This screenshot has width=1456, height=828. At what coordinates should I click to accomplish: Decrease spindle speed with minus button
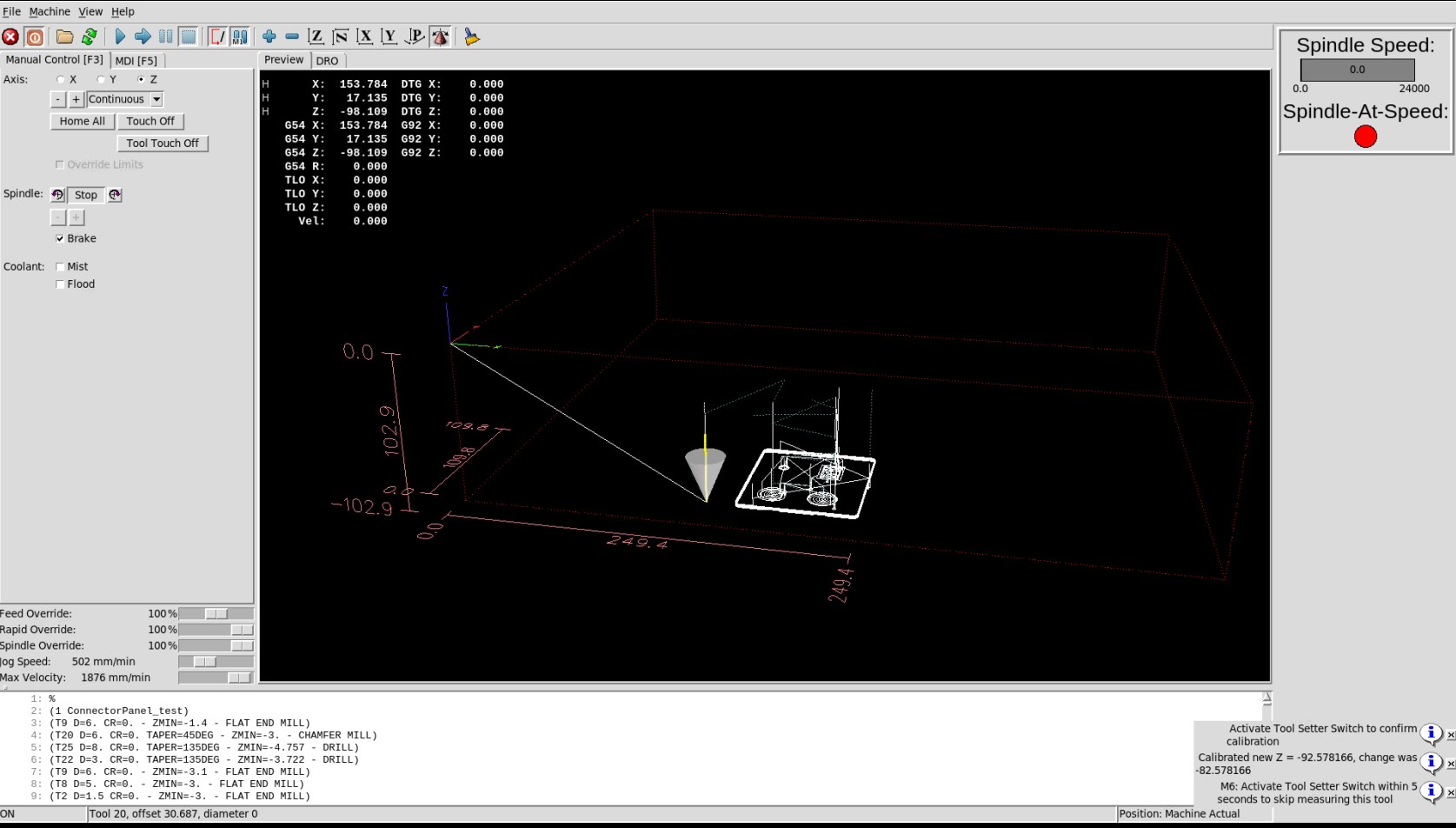pos(58,217)
